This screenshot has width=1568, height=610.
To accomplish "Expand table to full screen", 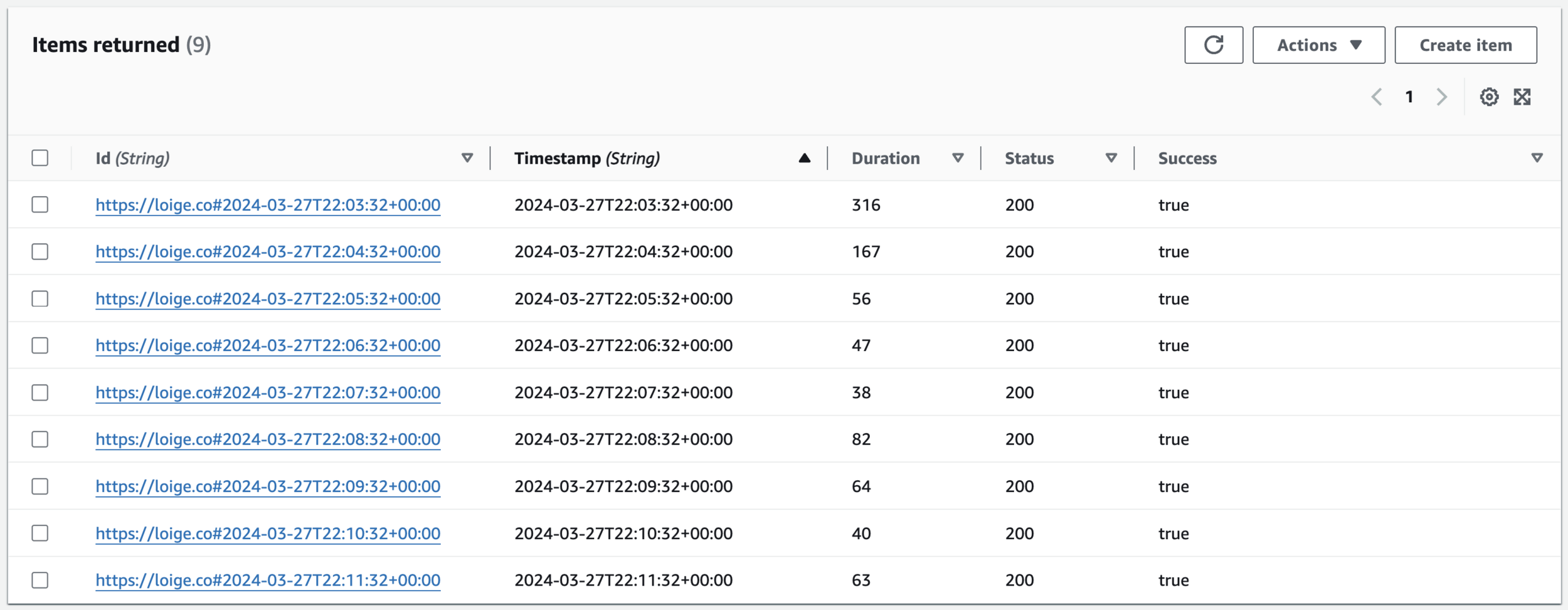I will 1522,97.
